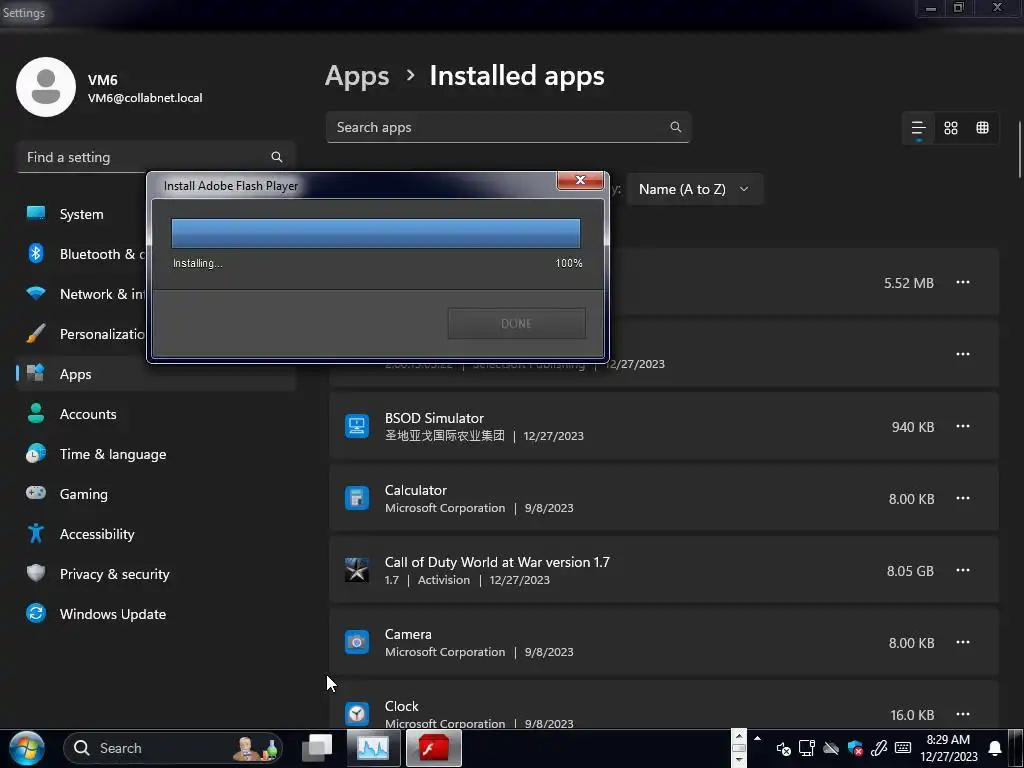
Task: Click the DONE button in Flash installer
Action: 516,323
